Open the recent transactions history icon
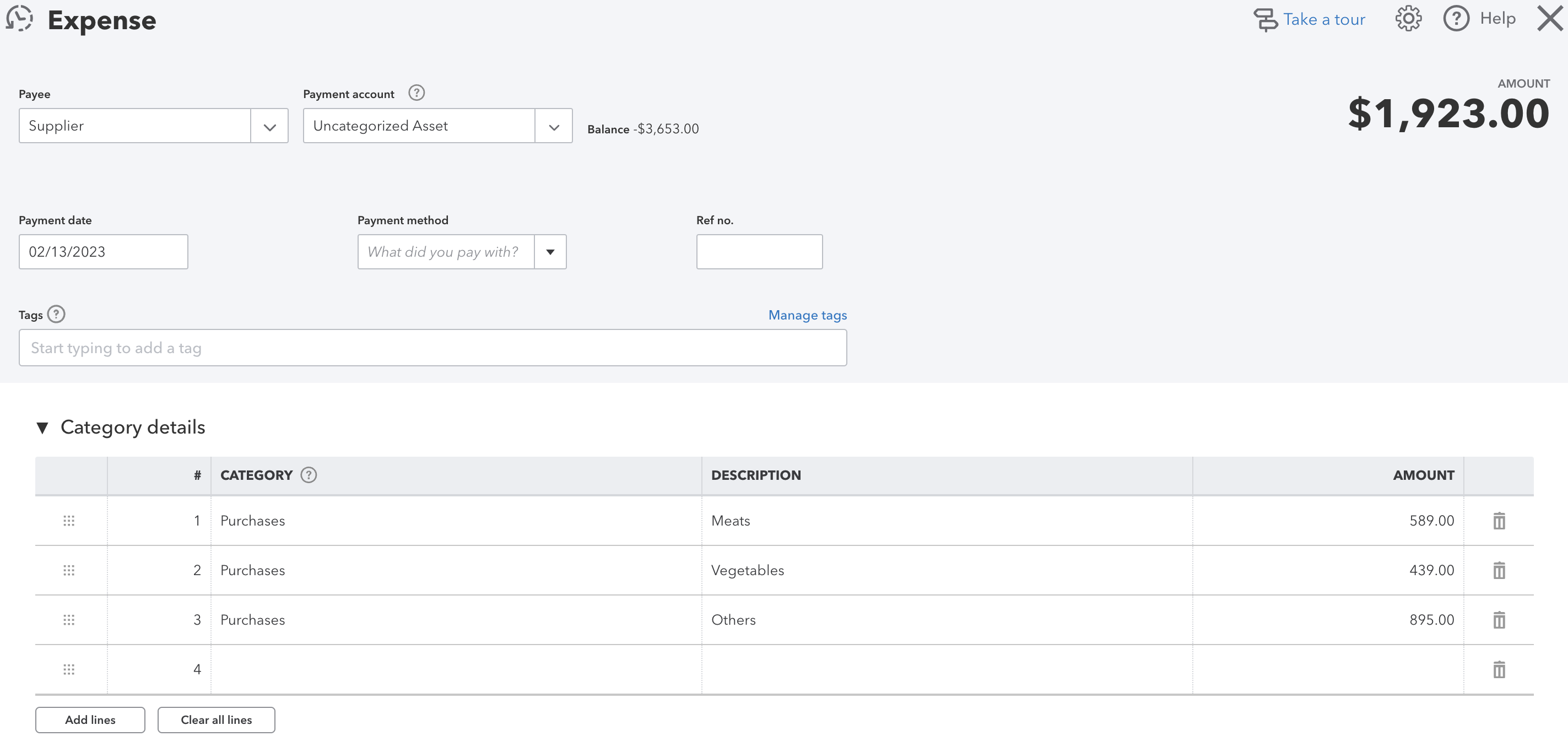This screenshot has height=736, width=1568. [x=19, y=18]
